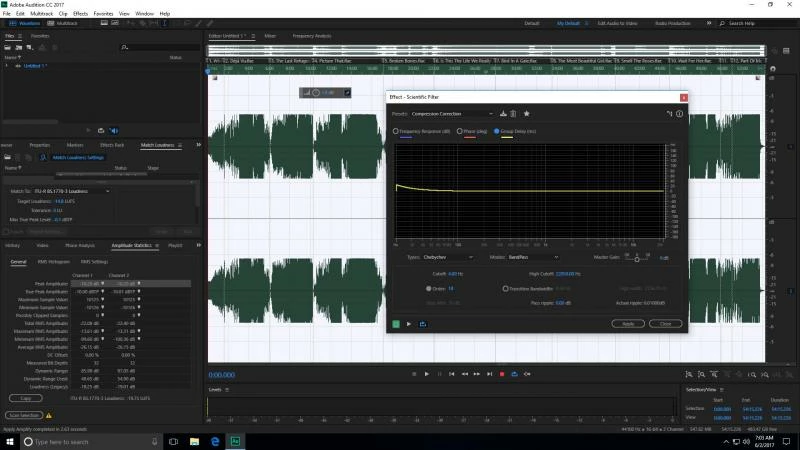Click the transport Pause button
The height and width of the screenshot is (450, 800).
[439, 374]
